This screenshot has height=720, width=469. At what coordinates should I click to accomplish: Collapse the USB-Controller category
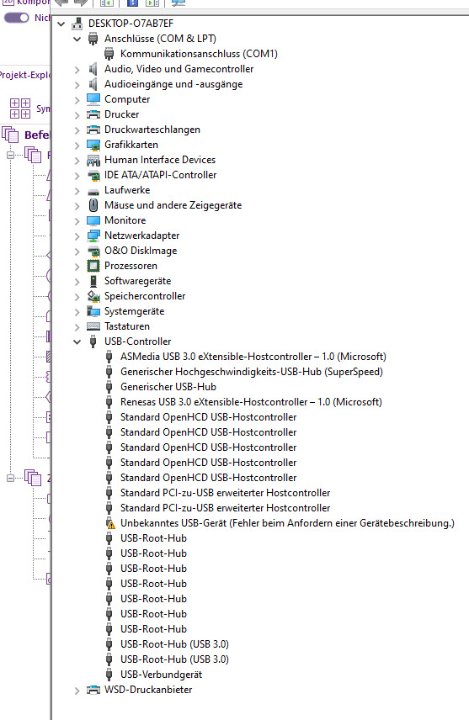point(77,342)
